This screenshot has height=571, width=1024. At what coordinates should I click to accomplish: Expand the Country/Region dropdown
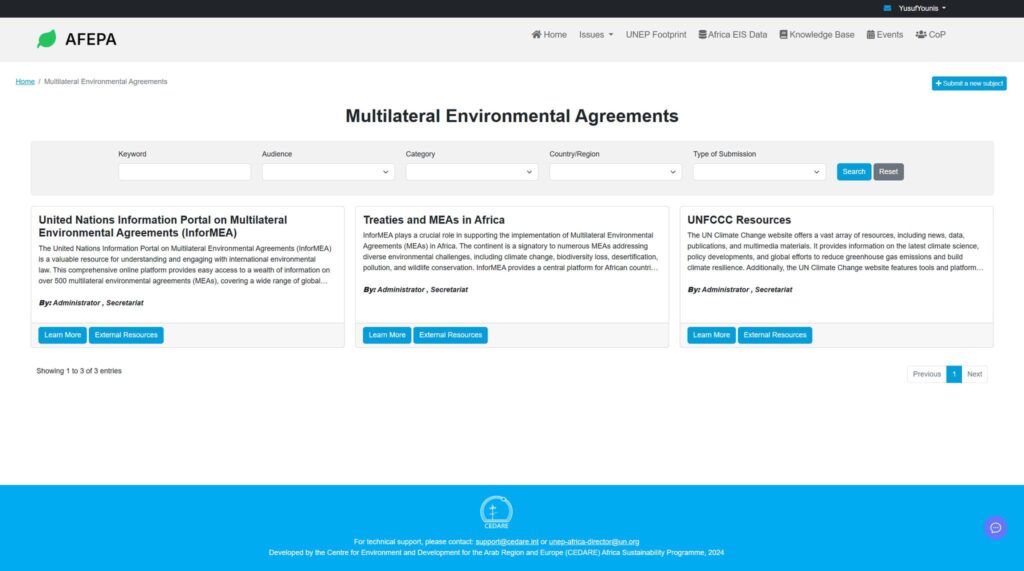(615, 172)
